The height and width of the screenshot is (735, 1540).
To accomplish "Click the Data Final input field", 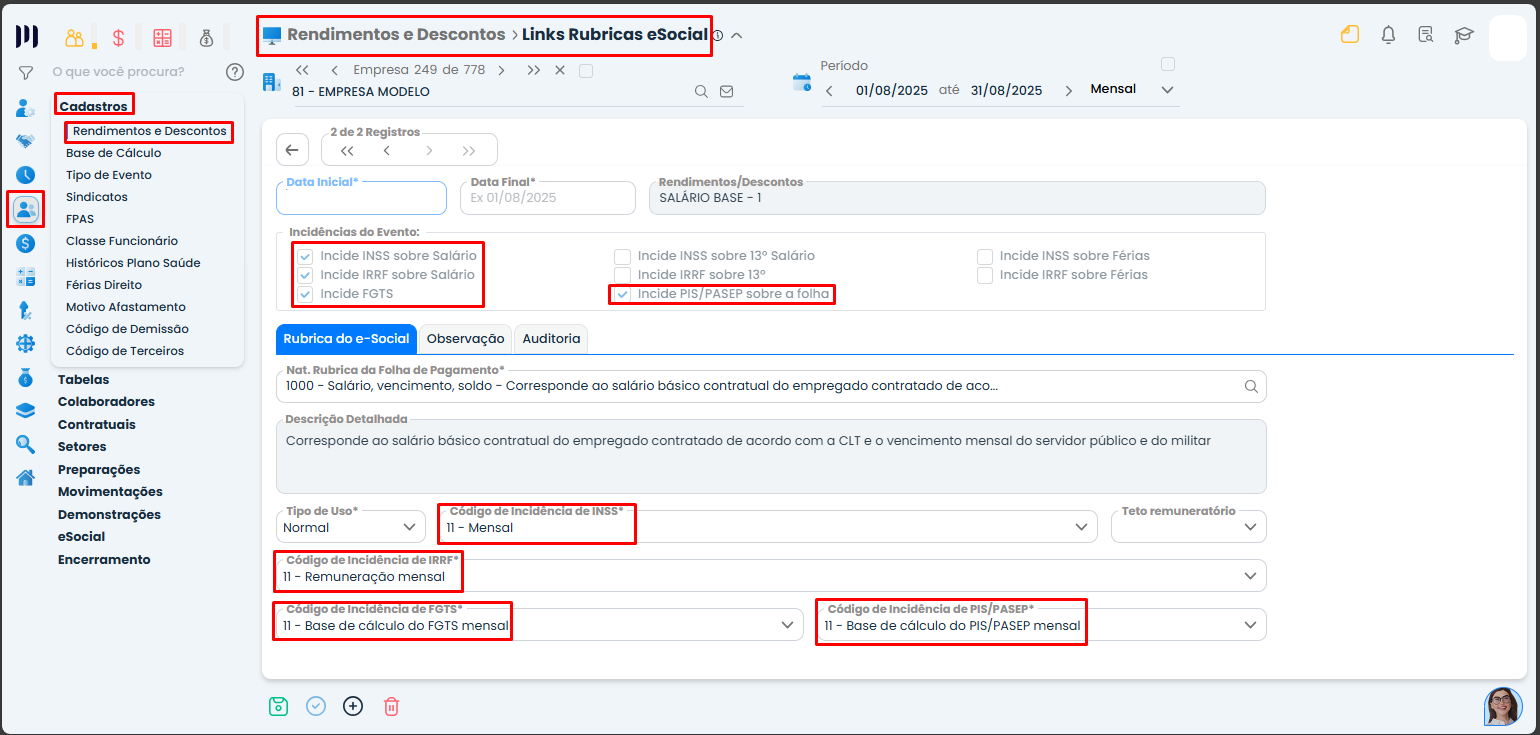I will click(548, 198).
